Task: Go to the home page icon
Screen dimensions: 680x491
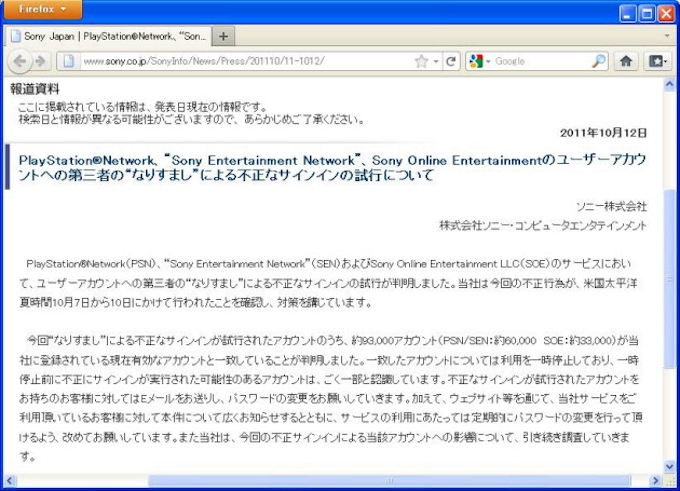Action: (x=626, y=61)
